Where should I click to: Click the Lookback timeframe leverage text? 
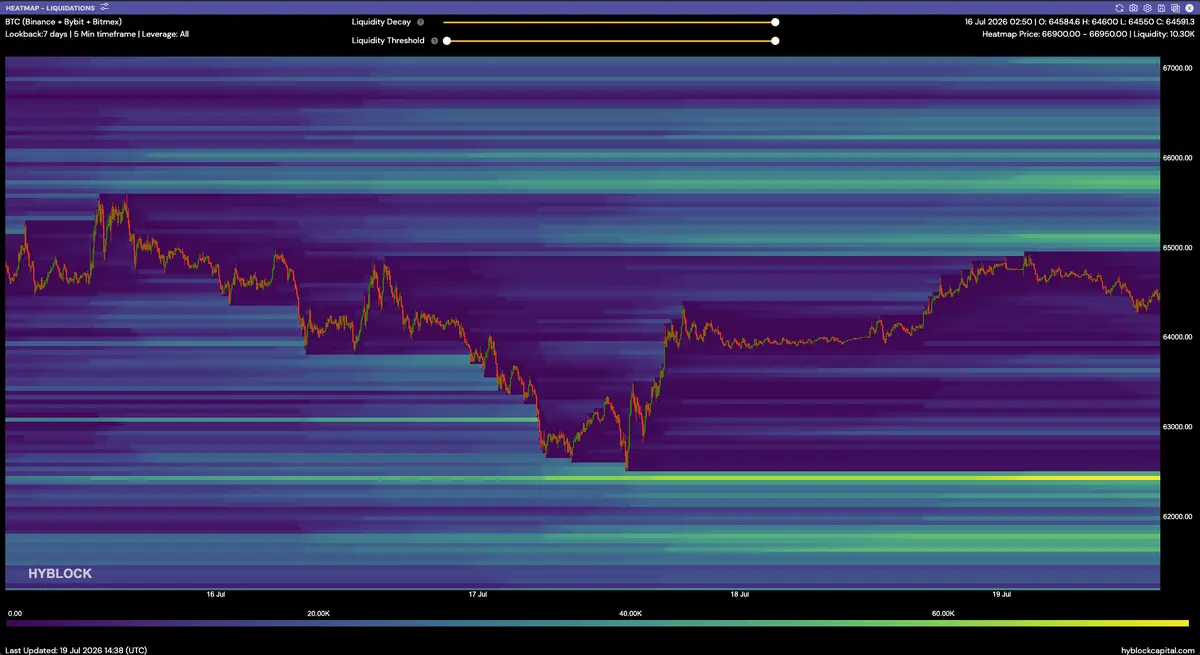pyautogui.click(x=97, y=34)
